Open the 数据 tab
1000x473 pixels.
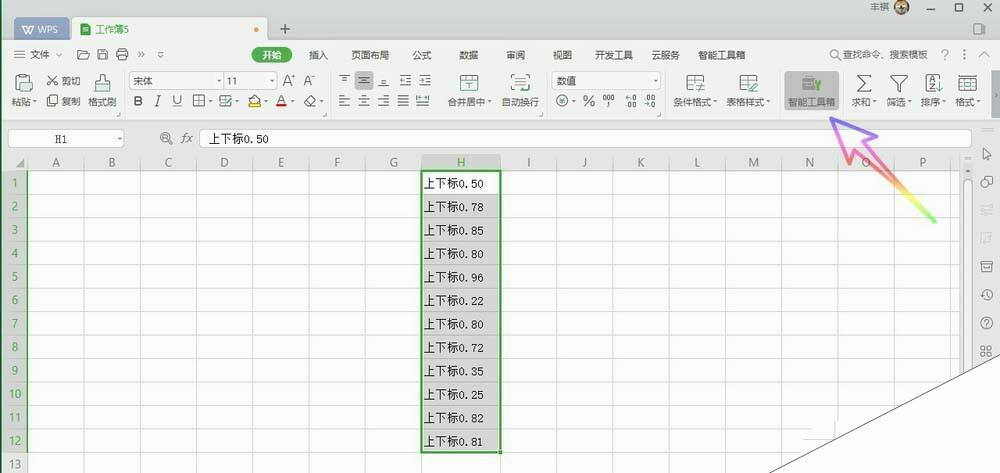click(x=469, y=55)
